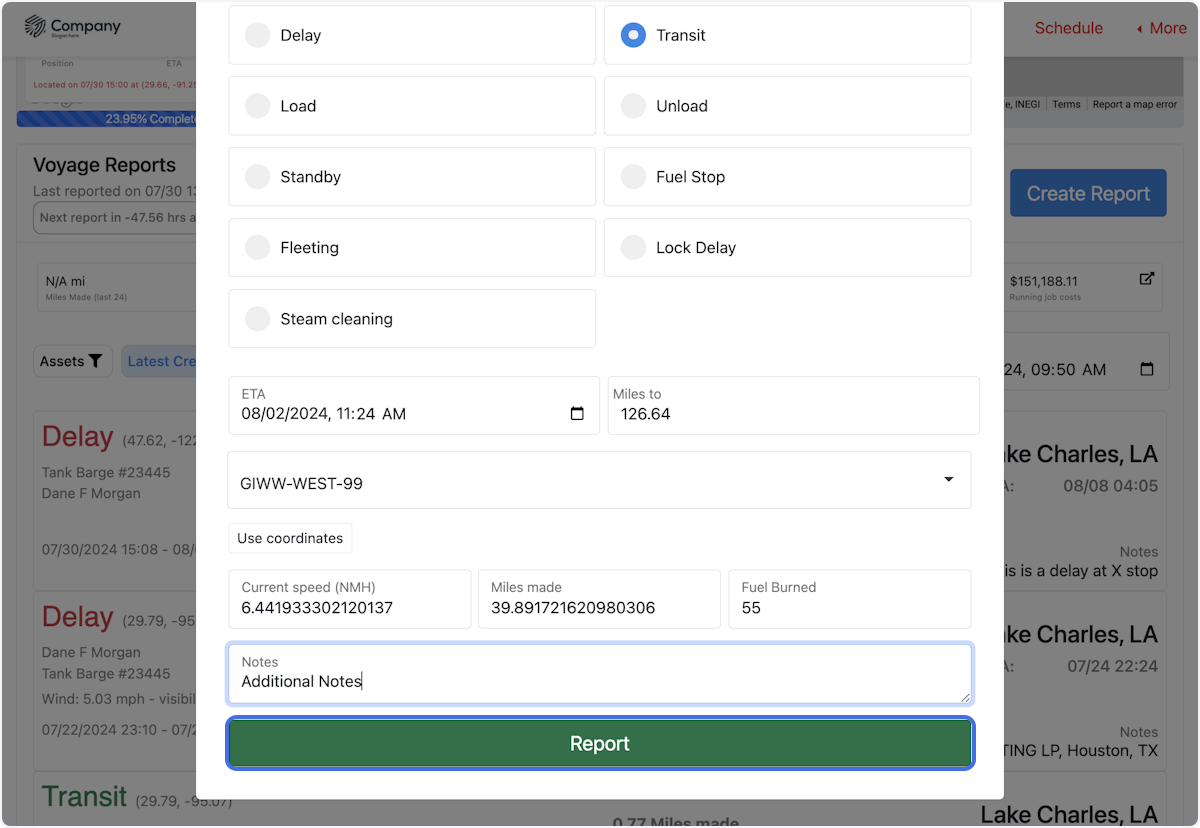1200x828 pixels.
Task: Click the arrow icon next to More
Action: (1139, 28)
